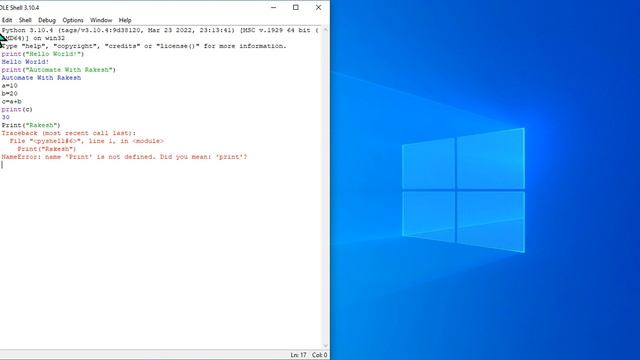Click the print(c) line

[x=17, y=109]
